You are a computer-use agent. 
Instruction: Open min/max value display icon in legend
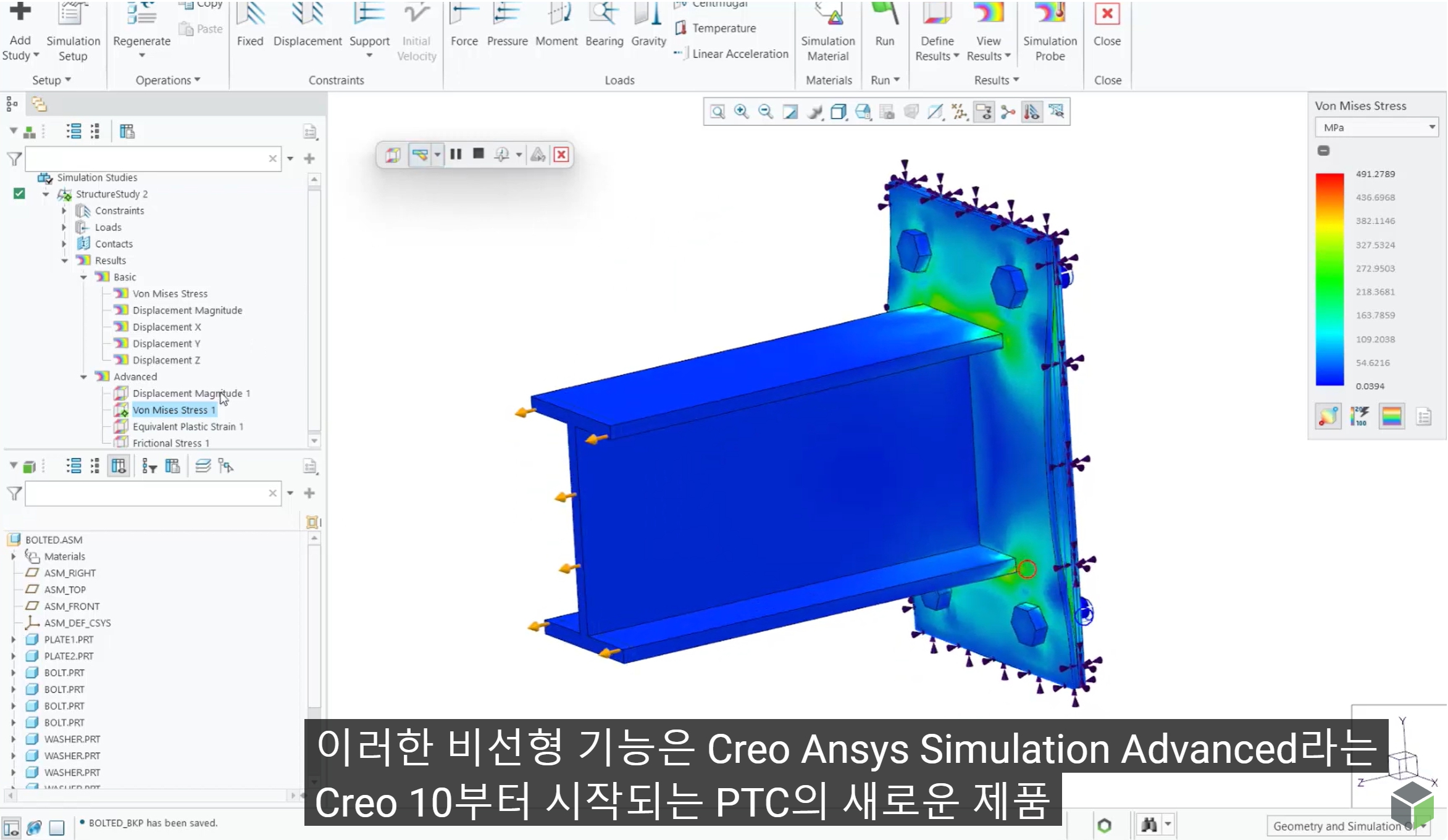click(x=1360, y=417)
